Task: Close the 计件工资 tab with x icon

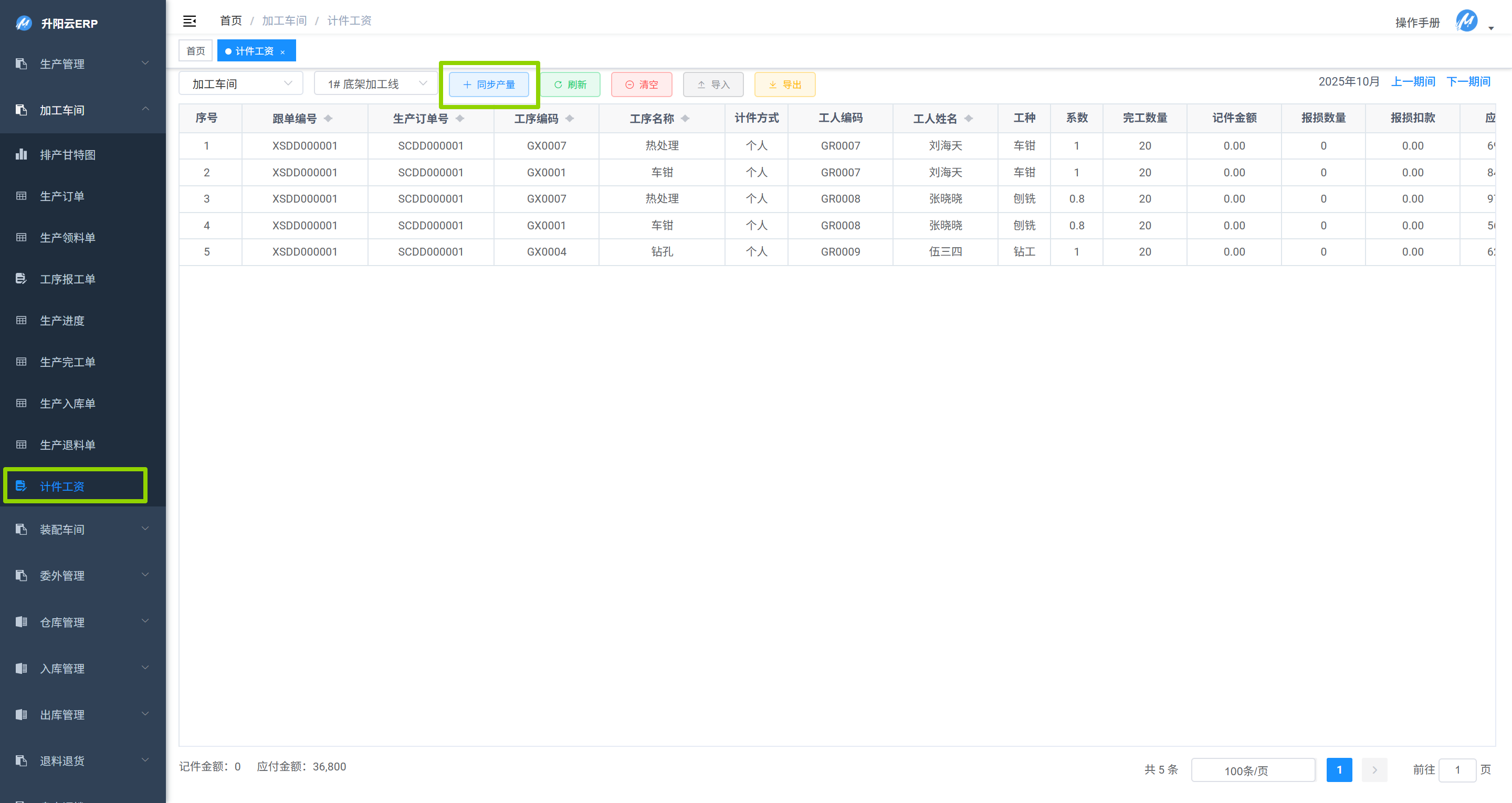Action: click(x=282, y=51)
